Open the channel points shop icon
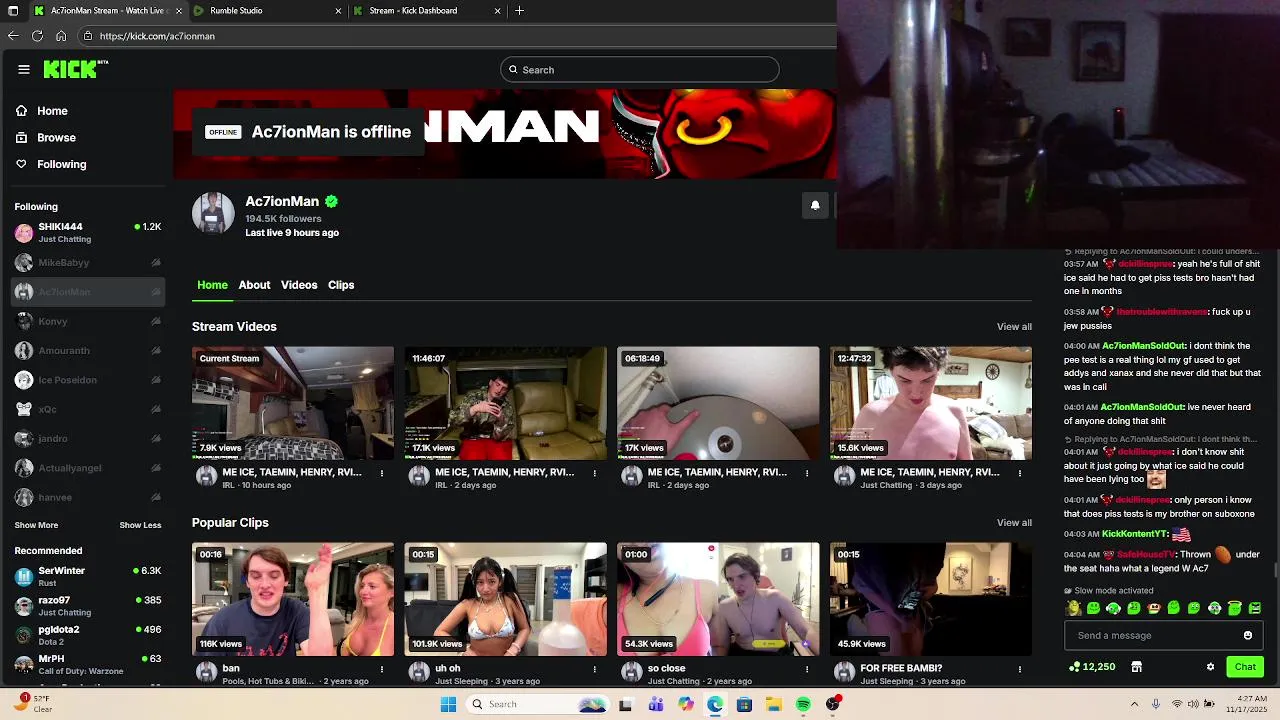 1136,667
